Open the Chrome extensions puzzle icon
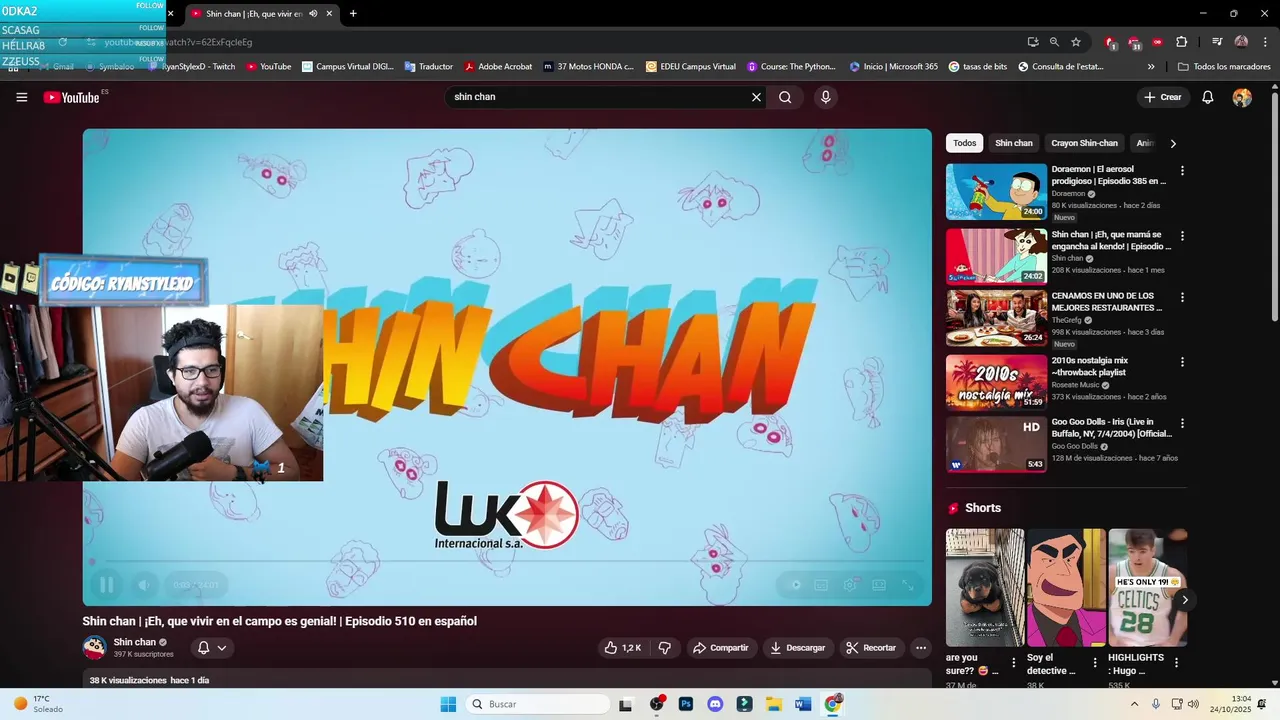The width and height of the screenshot is (1280, 720). coord(1181,42)
